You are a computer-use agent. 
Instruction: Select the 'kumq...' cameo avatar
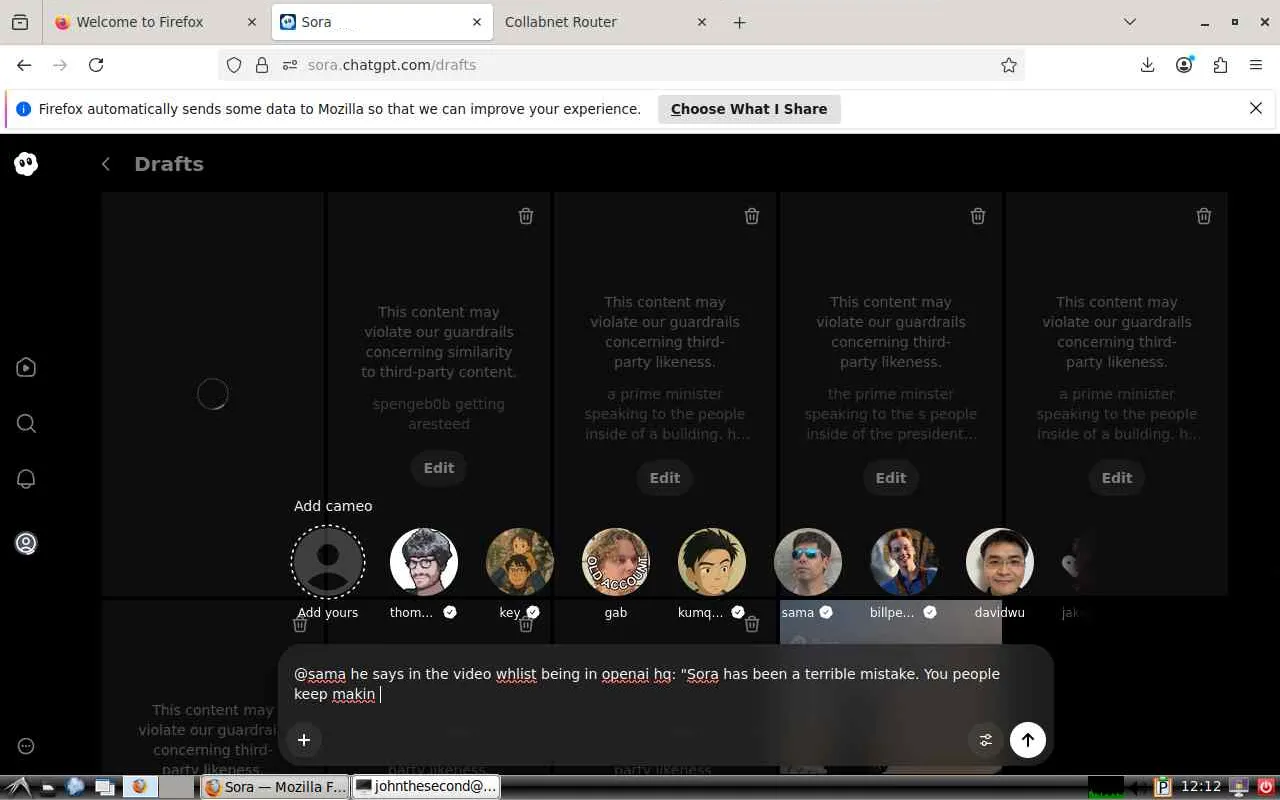[x=712, y=562]
